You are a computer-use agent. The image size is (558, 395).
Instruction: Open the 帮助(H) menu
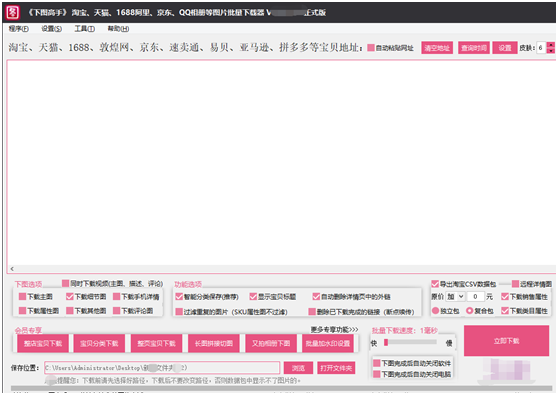(x=118, y=29)
